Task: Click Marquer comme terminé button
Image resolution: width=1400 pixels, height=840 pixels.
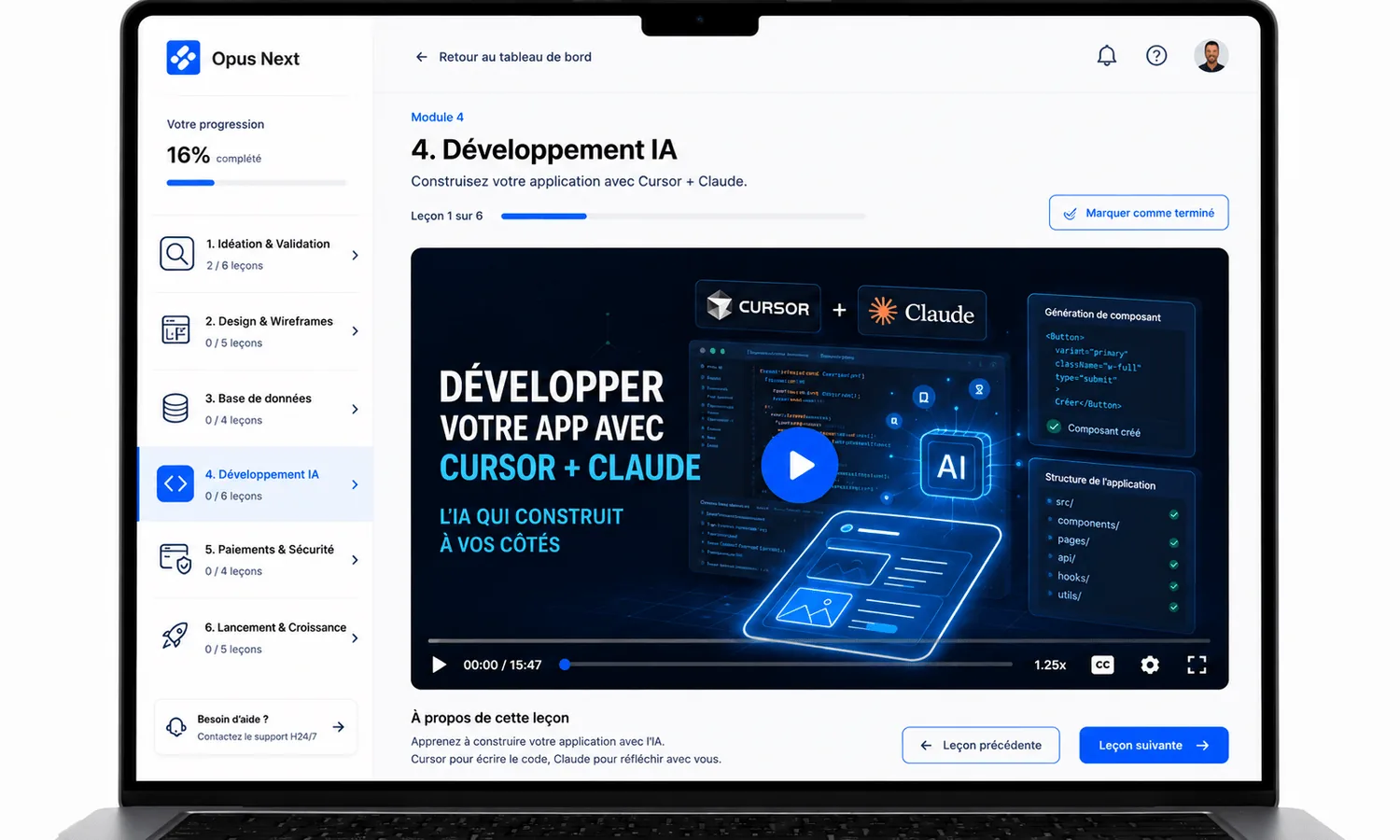Action: (1139, 213)
